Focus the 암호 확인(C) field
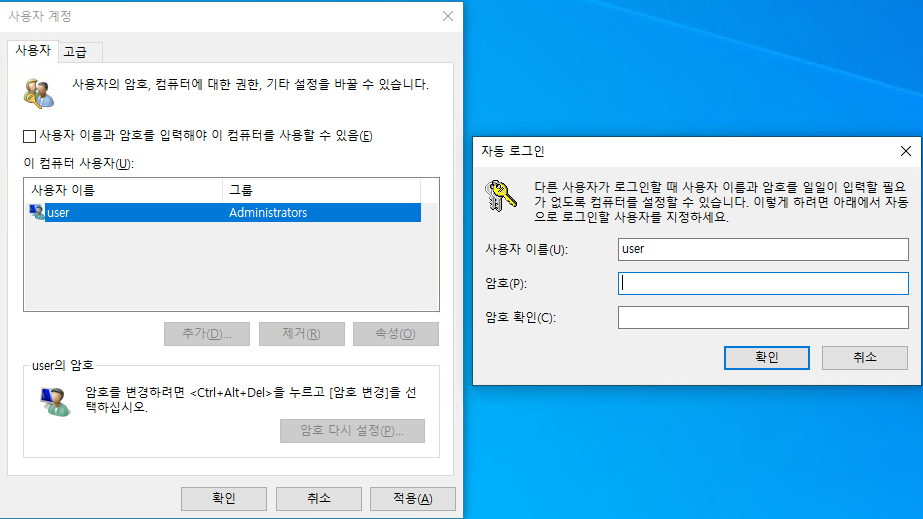Viewport: 923px width, 519px height. click(763, 317)
